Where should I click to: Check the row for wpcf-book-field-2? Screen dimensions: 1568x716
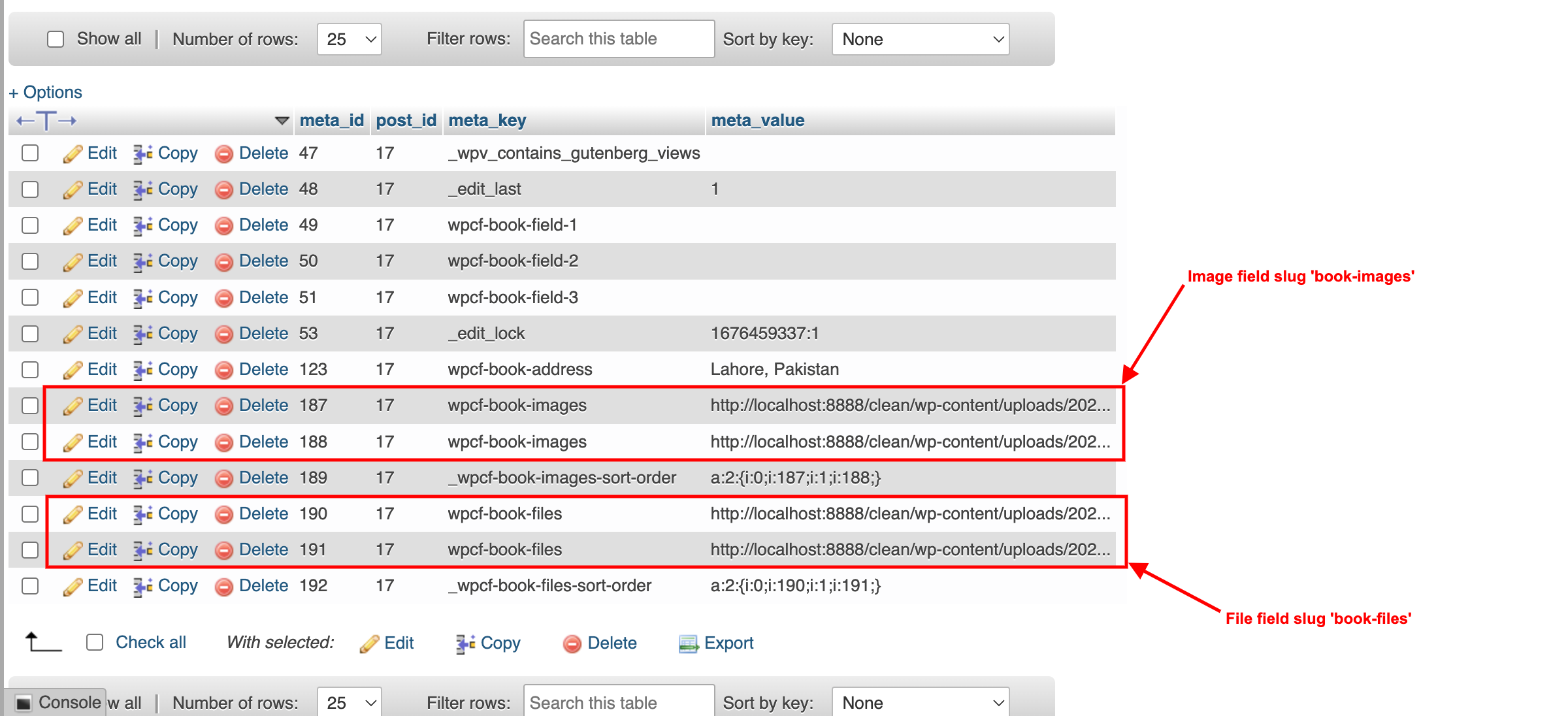coord(30,261)
